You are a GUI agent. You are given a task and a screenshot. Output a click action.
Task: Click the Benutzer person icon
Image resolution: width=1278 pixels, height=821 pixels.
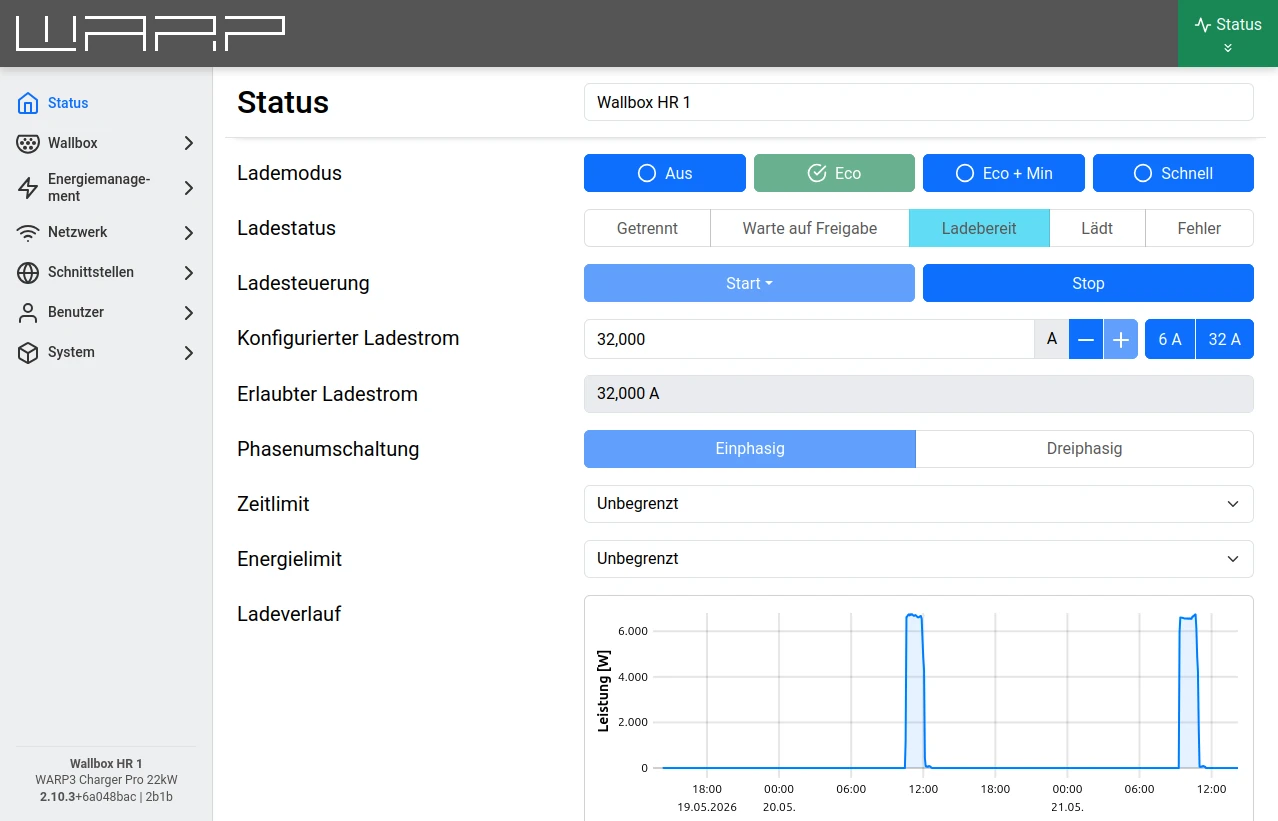point(28,312)
